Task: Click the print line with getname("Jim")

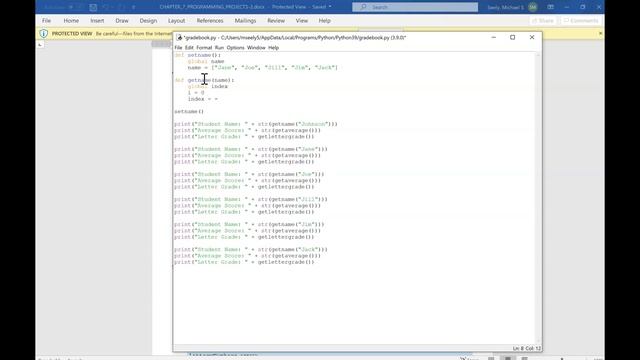Action: [x=249, y=224]
